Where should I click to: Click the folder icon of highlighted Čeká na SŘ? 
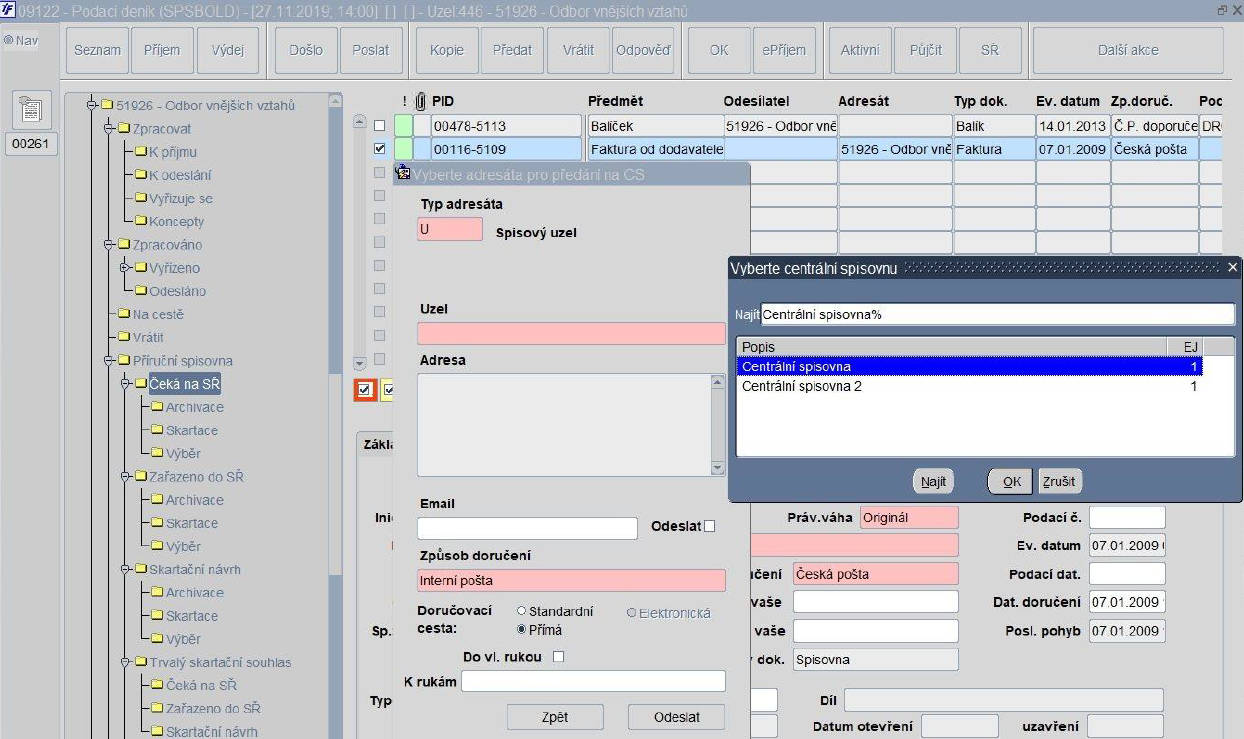[x=141, y=384]
